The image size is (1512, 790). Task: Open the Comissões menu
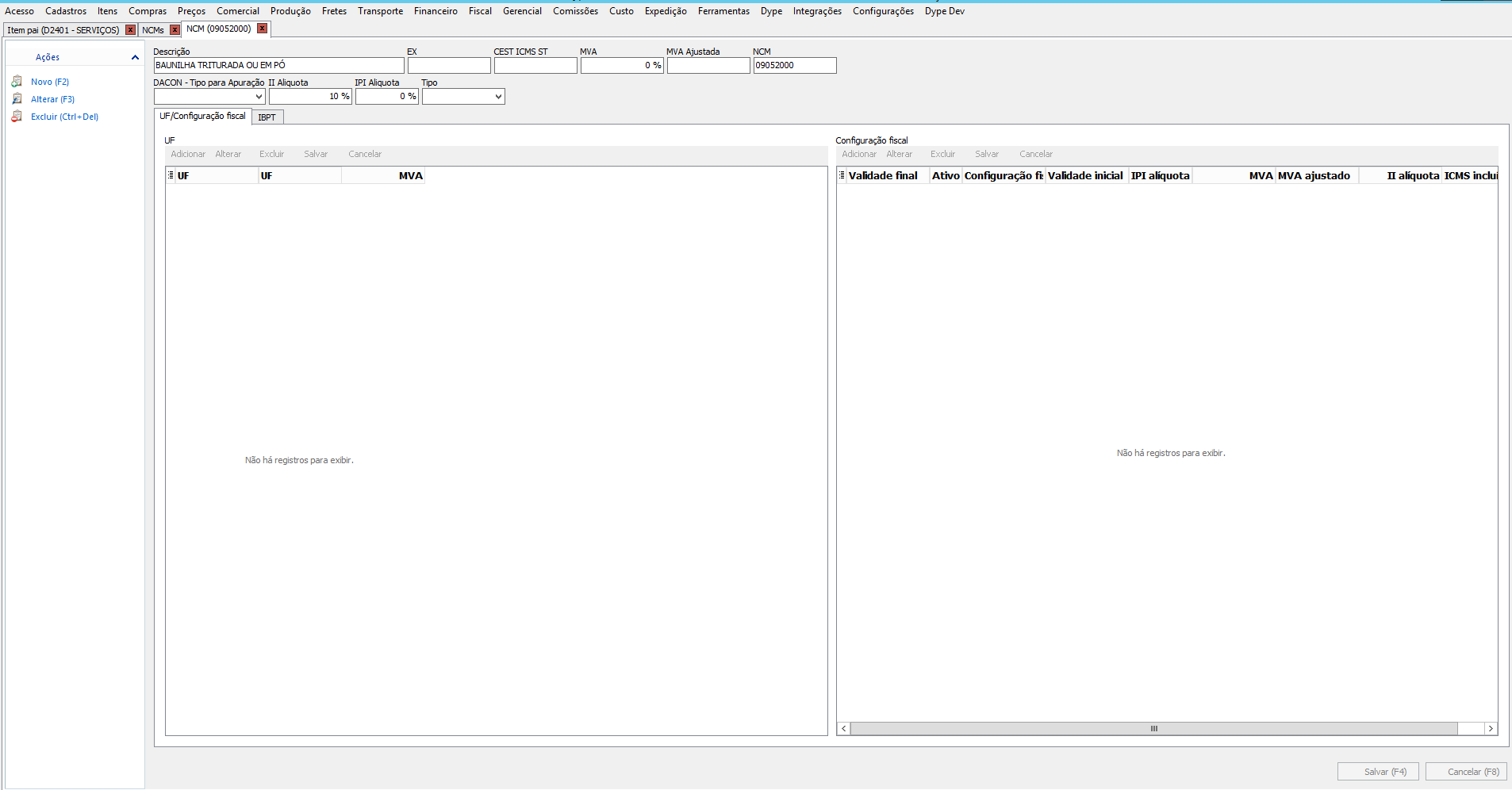click(575, 11)
